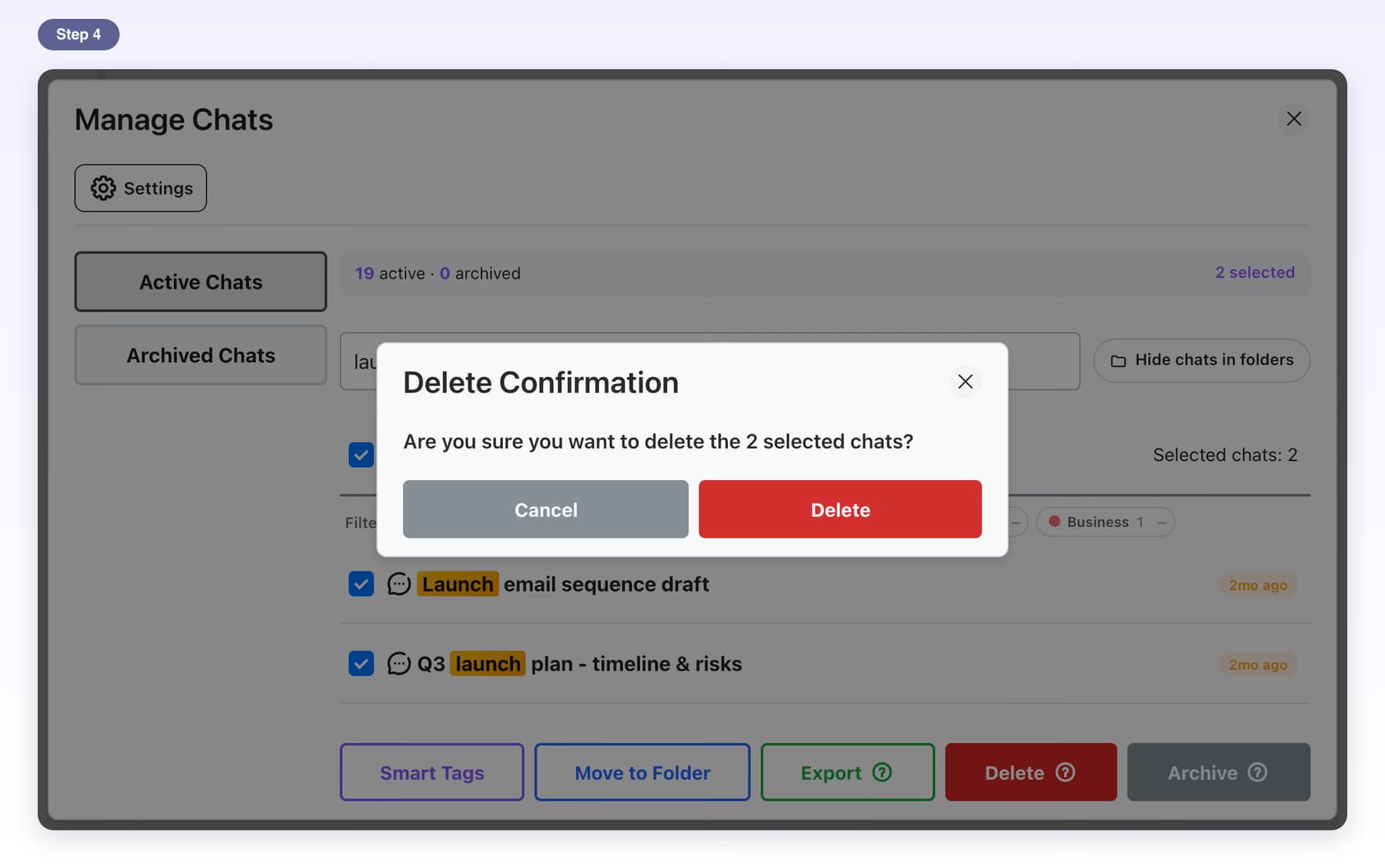The height and width of the screenshot is (868, 1385).
Task: Focus the chat search field
Action: pos(710,361)
